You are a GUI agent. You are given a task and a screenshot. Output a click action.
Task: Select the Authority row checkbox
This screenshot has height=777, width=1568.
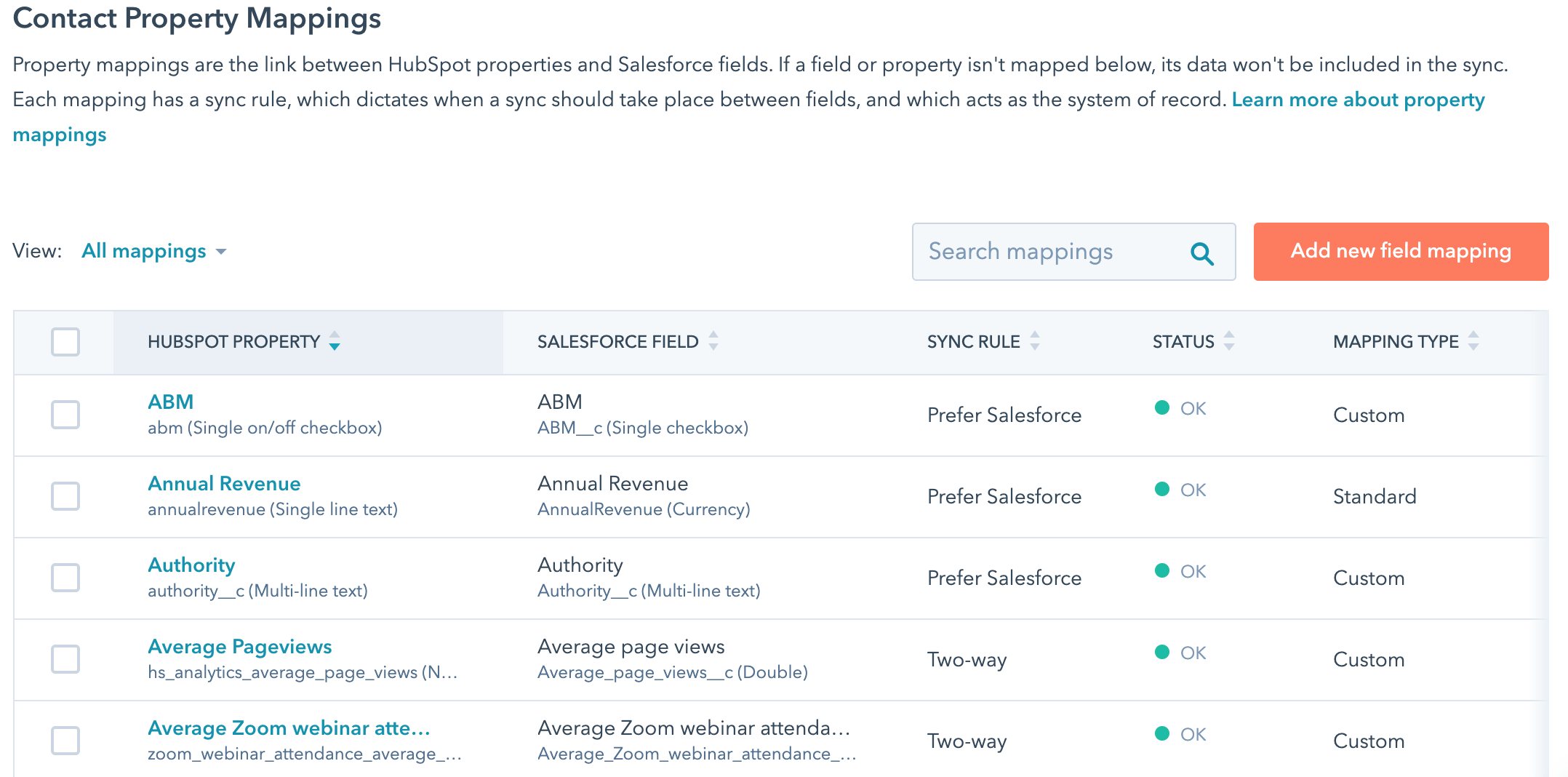click(x=65, y=578)
